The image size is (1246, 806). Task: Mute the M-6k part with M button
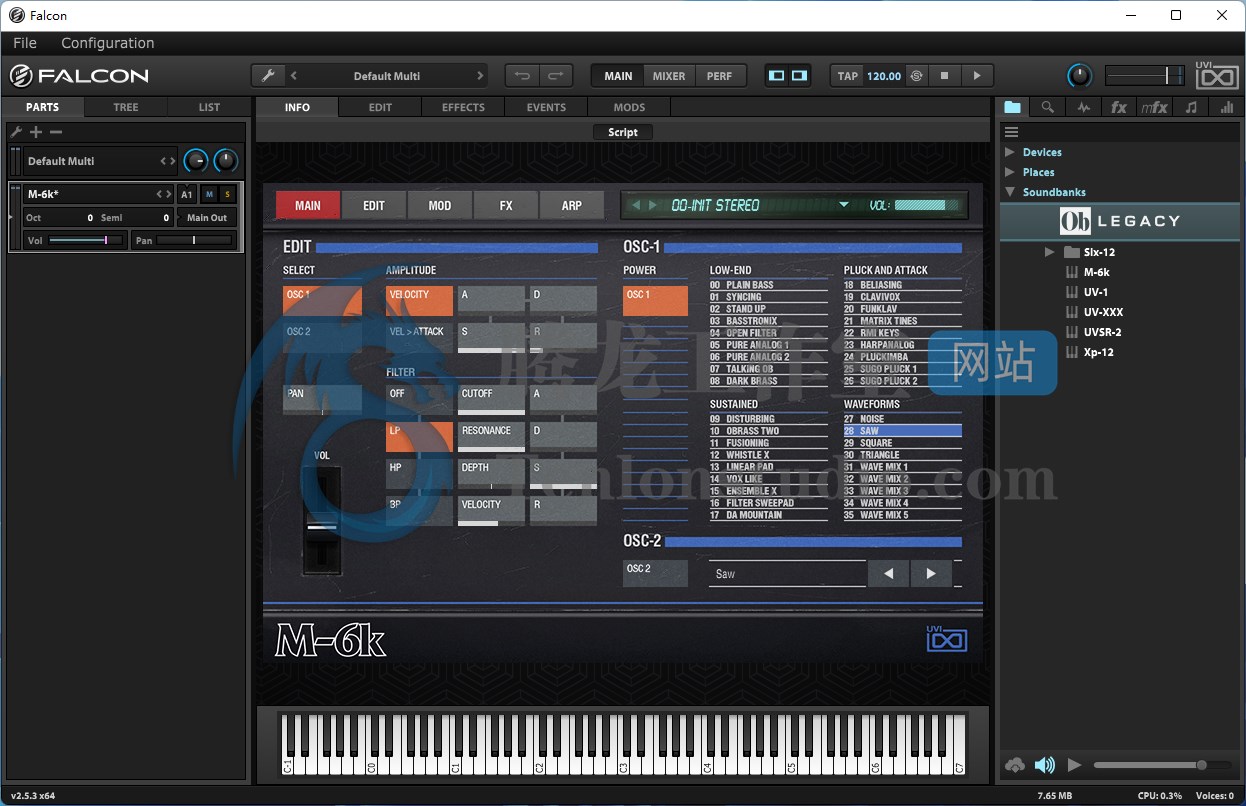tap(209, 194)
